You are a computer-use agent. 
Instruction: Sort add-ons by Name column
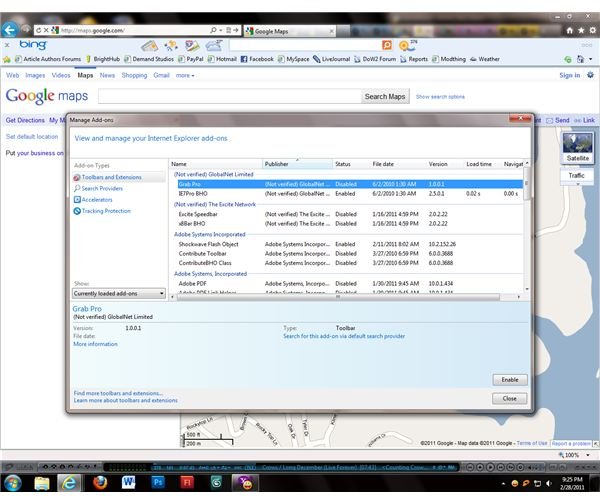[215, 164]
